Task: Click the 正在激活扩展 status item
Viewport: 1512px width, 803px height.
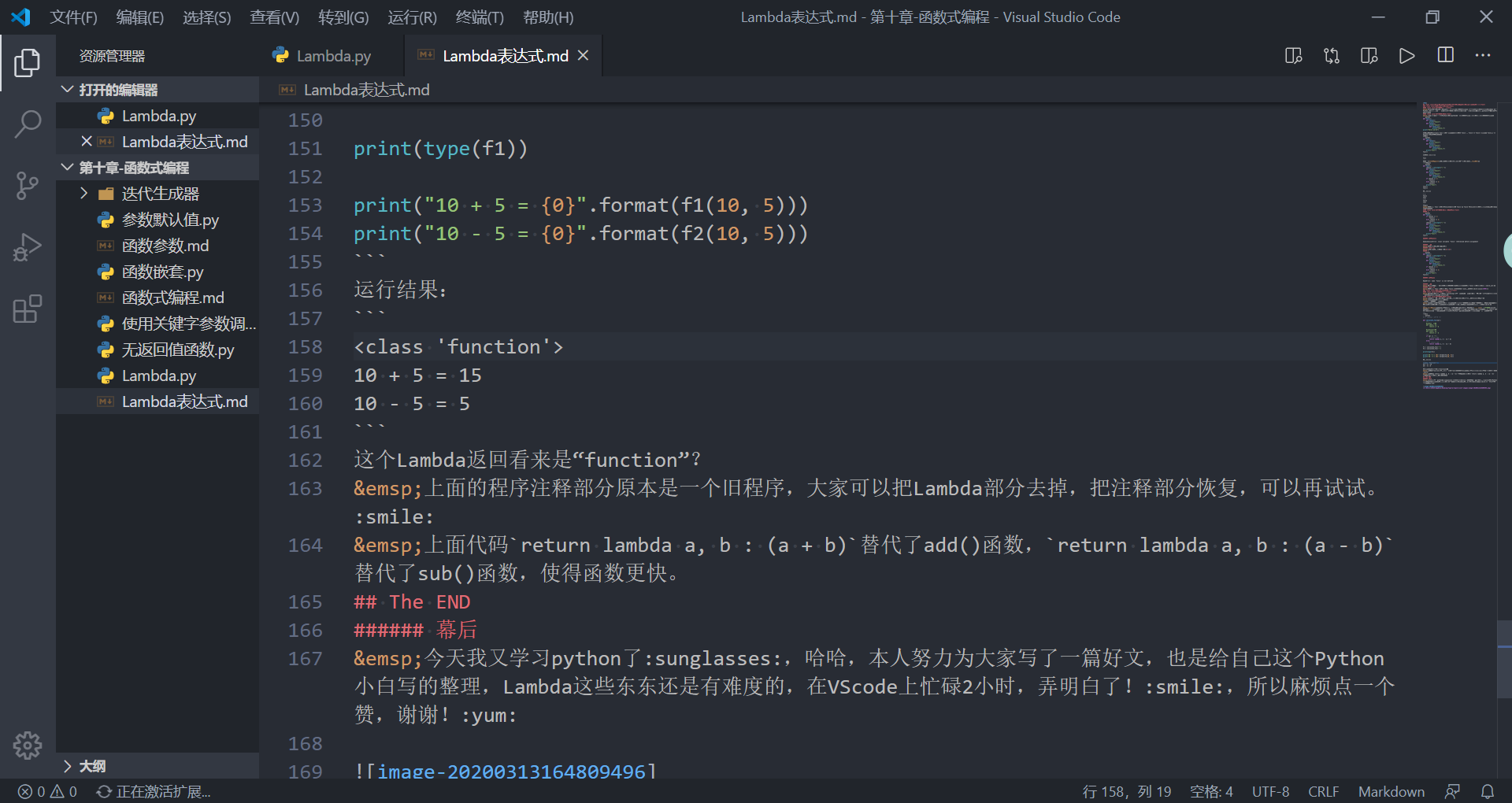Action: pyautogui.click(x=154, y=791)
